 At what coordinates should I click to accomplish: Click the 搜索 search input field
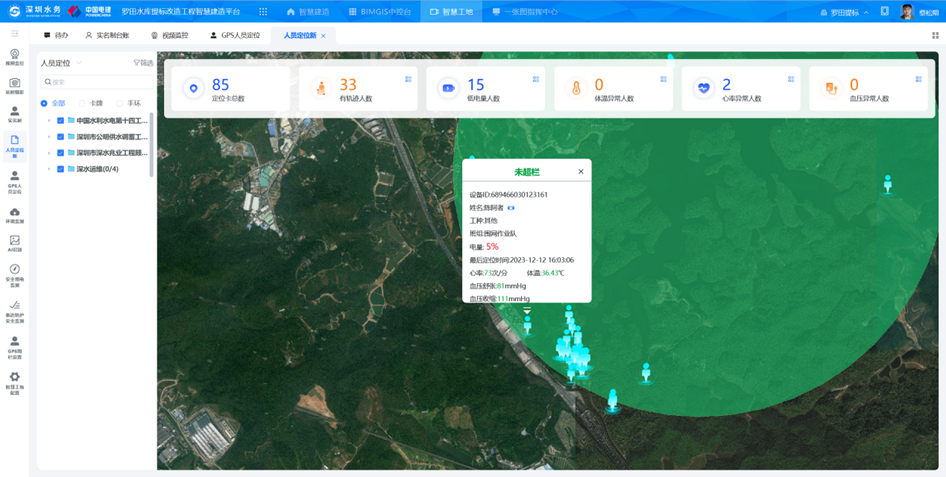click(x=95, y=82)
